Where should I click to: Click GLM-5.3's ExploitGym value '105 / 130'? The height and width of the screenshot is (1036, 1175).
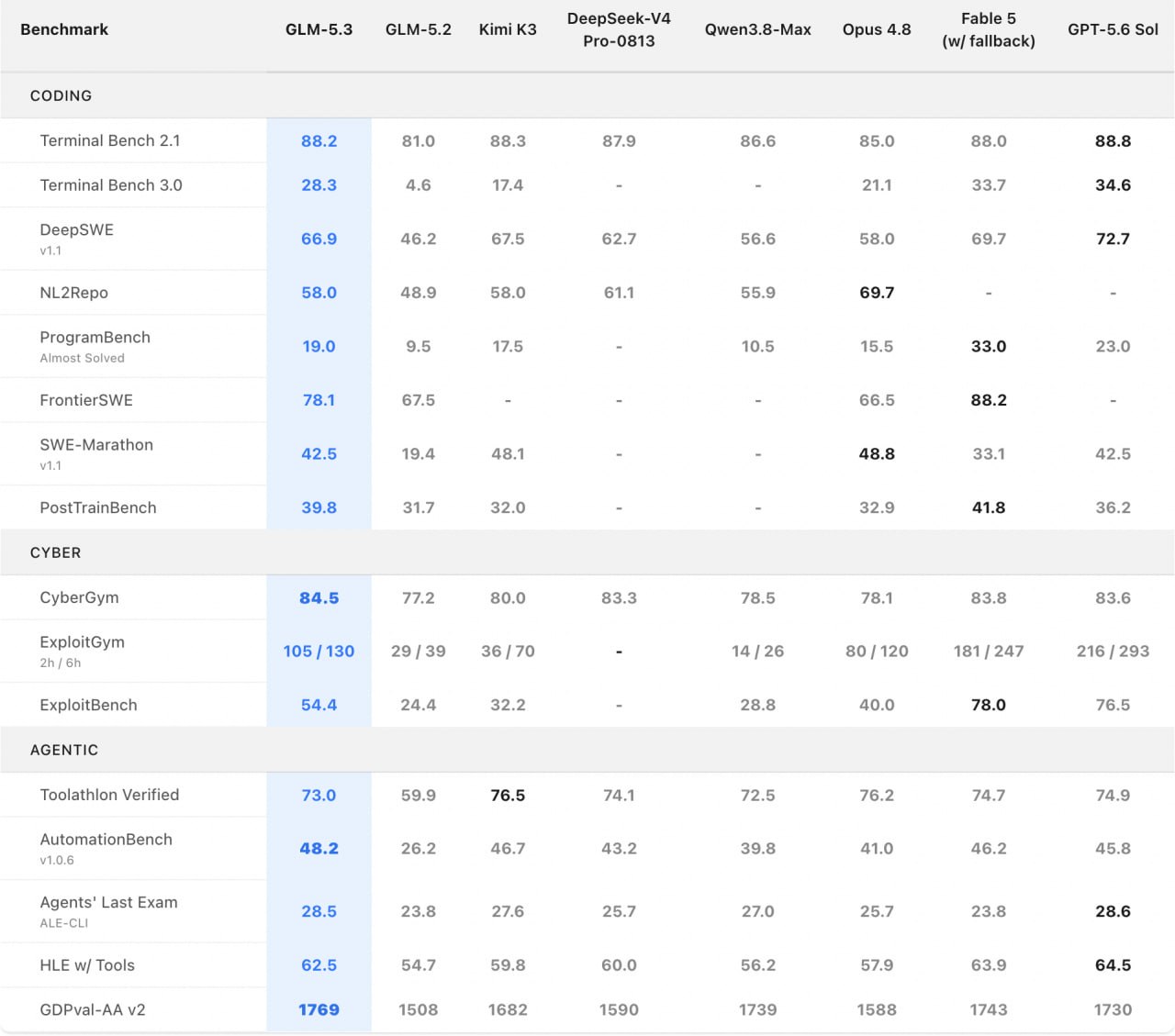tap(319, 652)
